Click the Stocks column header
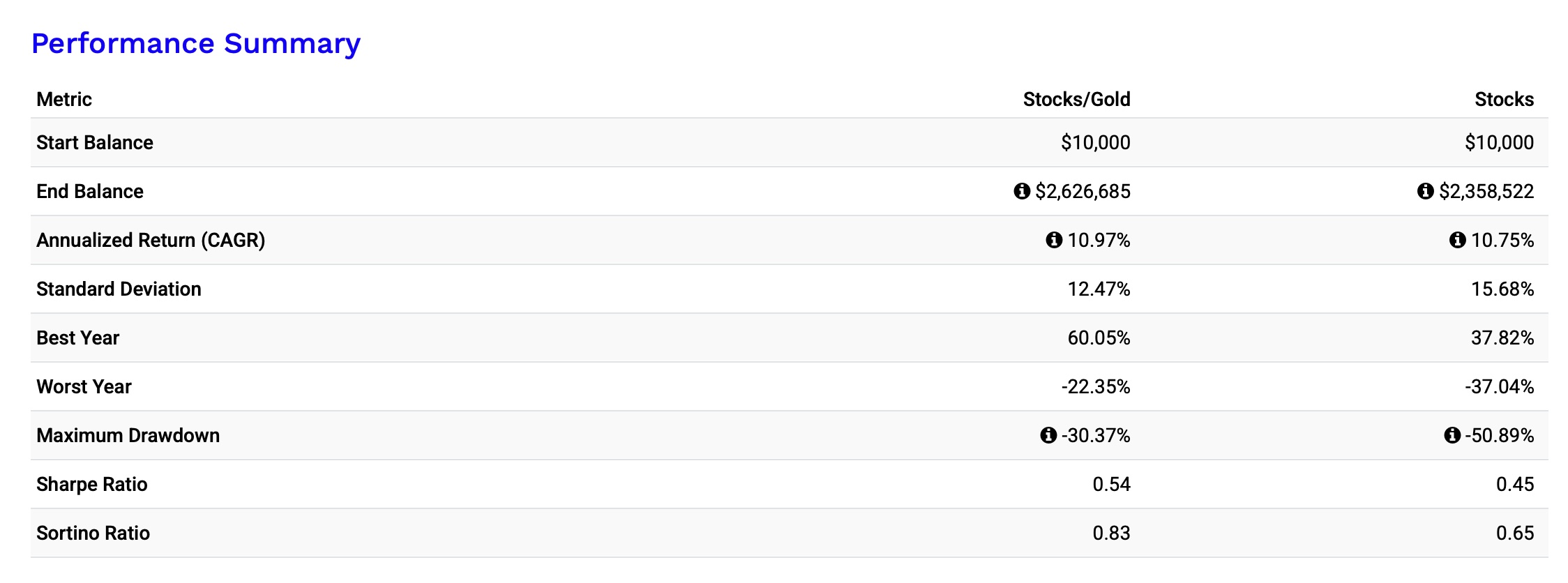1568x583 pixels. click(1504, 100)
